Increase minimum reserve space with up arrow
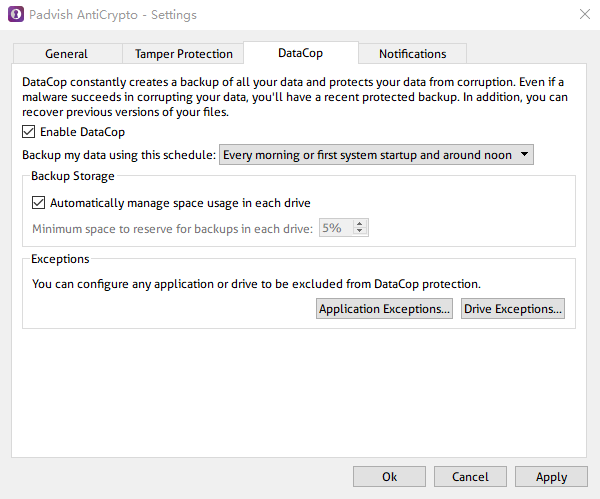600x499 pixels. click(x=359, y=223)
